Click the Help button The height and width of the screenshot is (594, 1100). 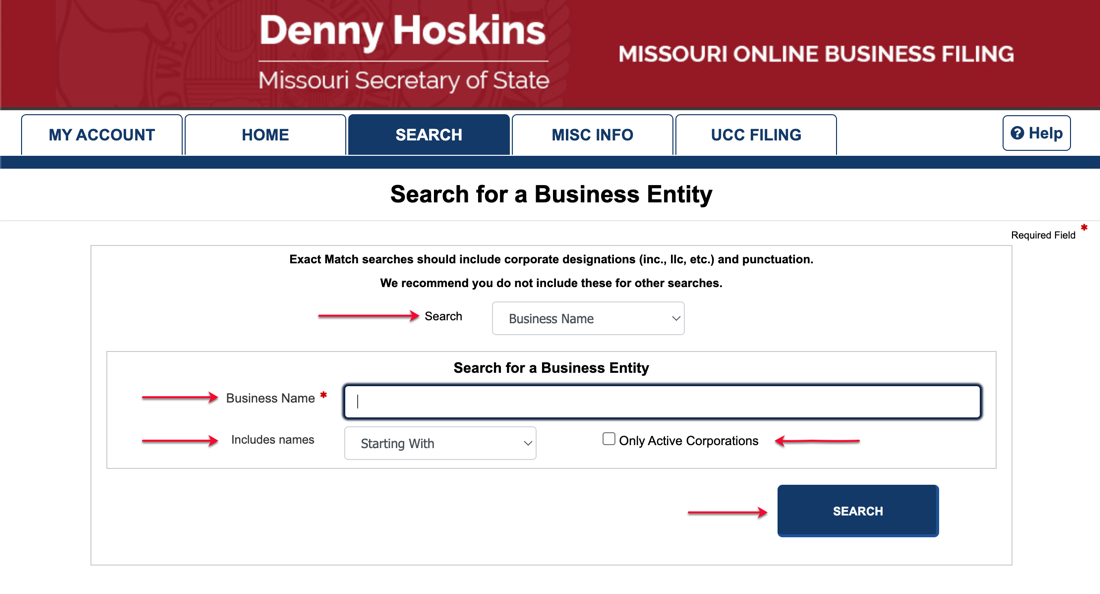click(1036, 133)
